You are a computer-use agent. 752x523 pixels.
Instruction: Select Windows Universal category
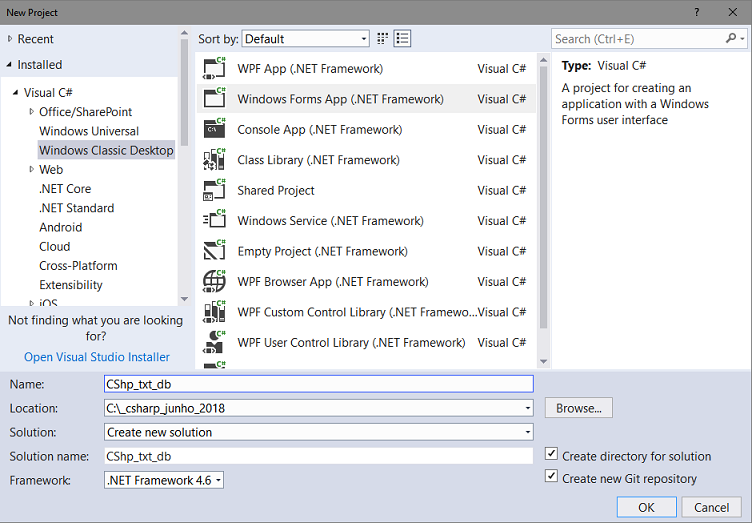[89, 131]
